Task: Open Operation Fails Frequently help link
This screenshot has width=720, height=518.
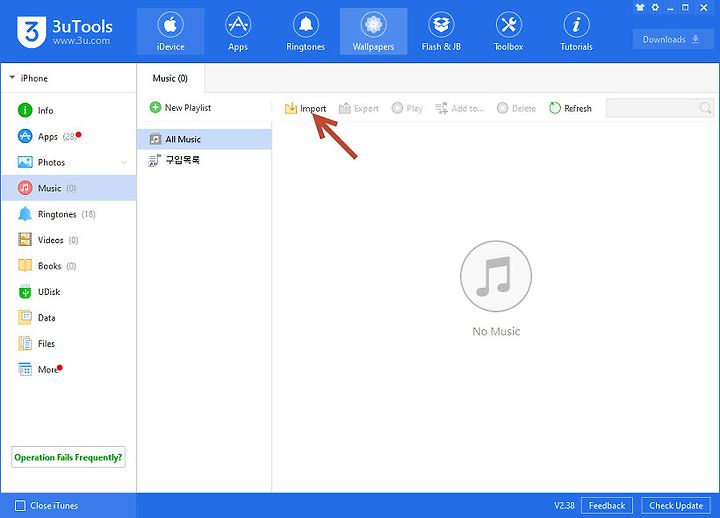Action: coord(68,457)
